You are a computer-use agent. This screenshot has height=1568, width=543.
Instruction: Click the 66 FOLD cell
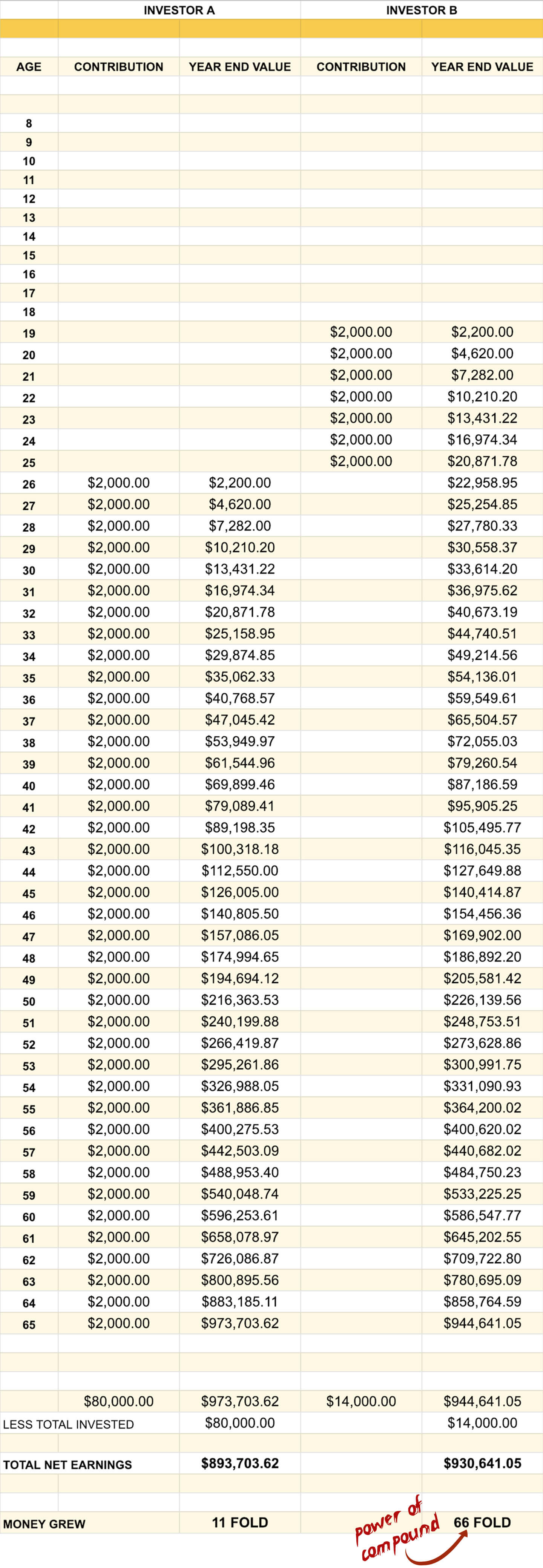[482, 1522]
